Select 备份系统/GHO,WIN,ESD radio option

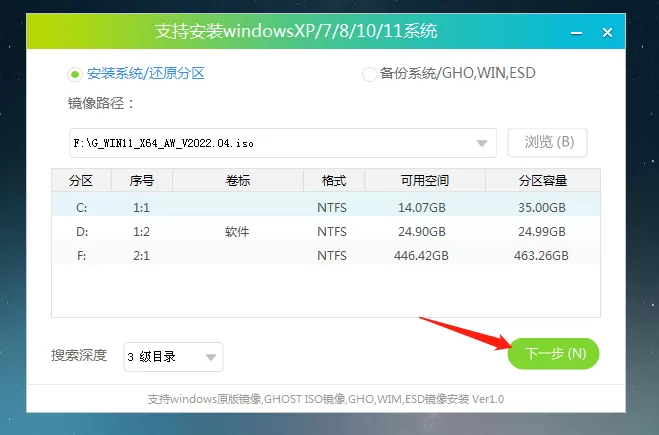pos(369,74)
